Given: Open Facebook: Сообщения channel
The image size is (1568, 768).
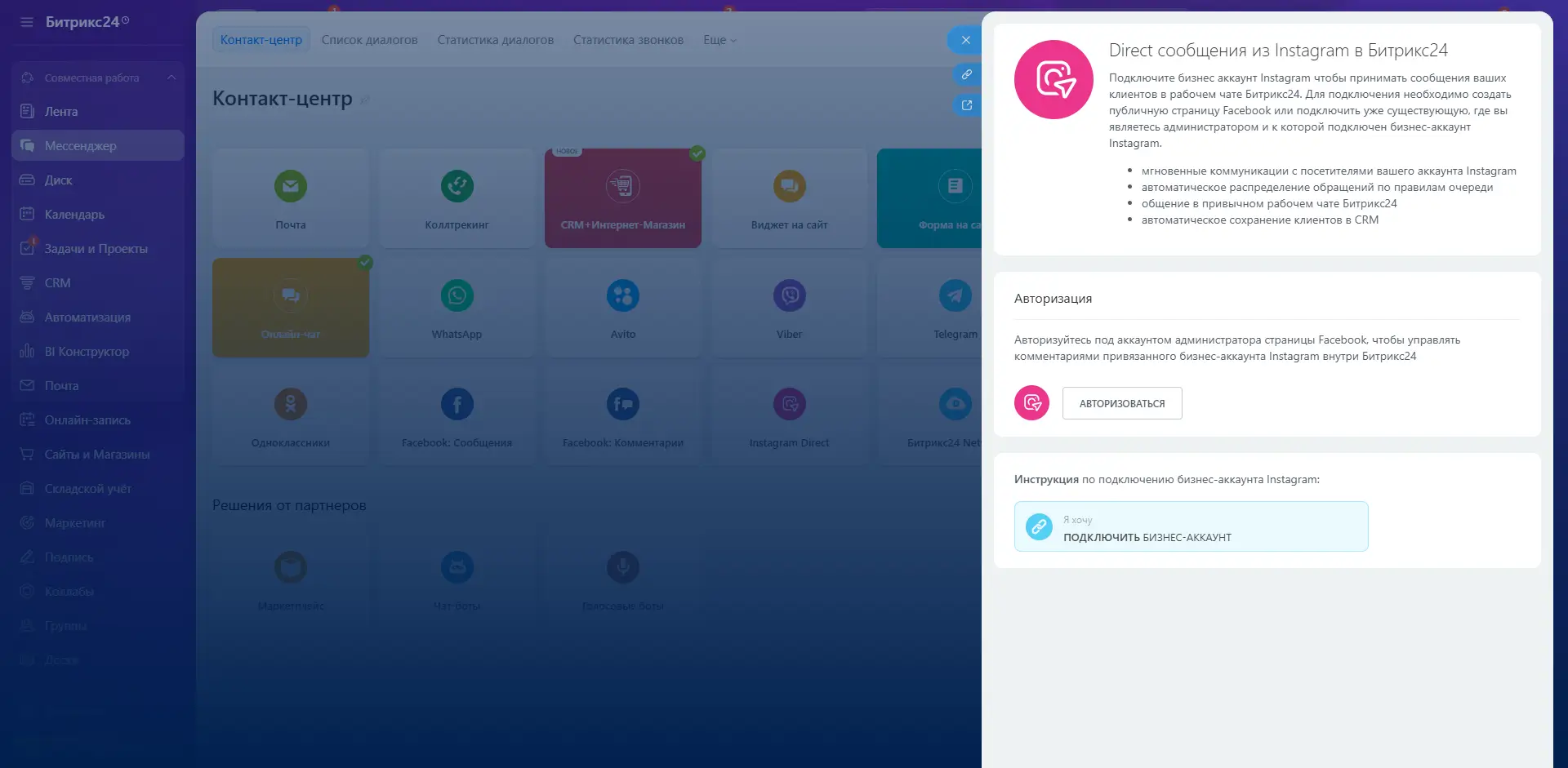Looking at the screenshot, I should point(457,416).
